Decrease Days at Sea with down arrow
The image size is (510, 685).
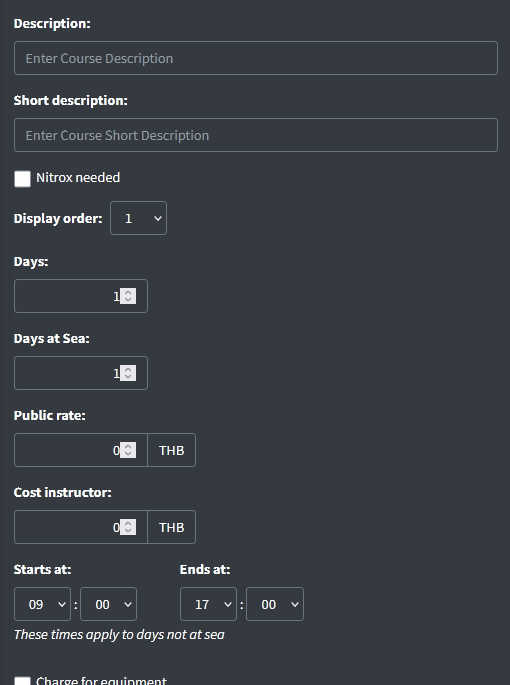[x=128, y=377]
